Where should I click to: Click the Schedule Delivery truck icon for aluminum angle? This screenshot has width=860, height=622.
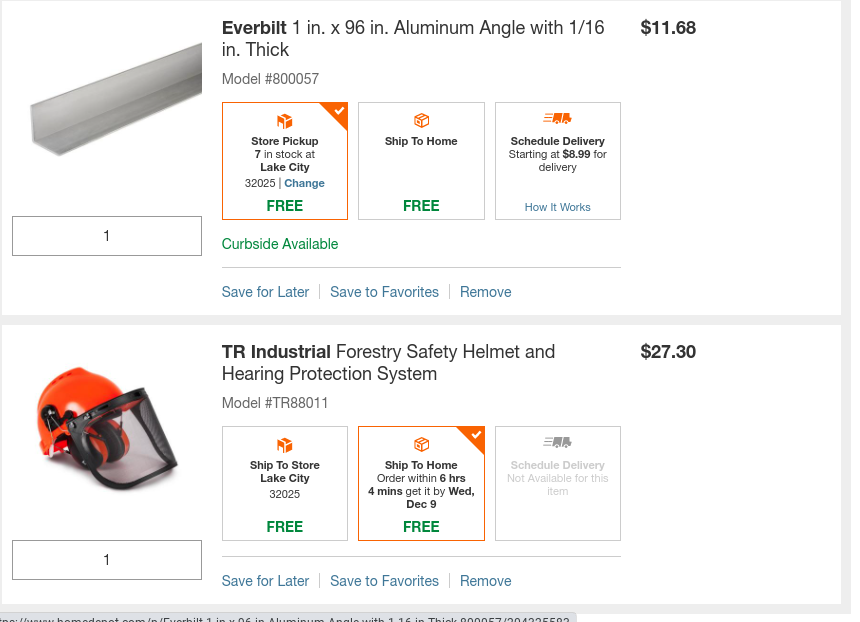[x=557, y=119]
